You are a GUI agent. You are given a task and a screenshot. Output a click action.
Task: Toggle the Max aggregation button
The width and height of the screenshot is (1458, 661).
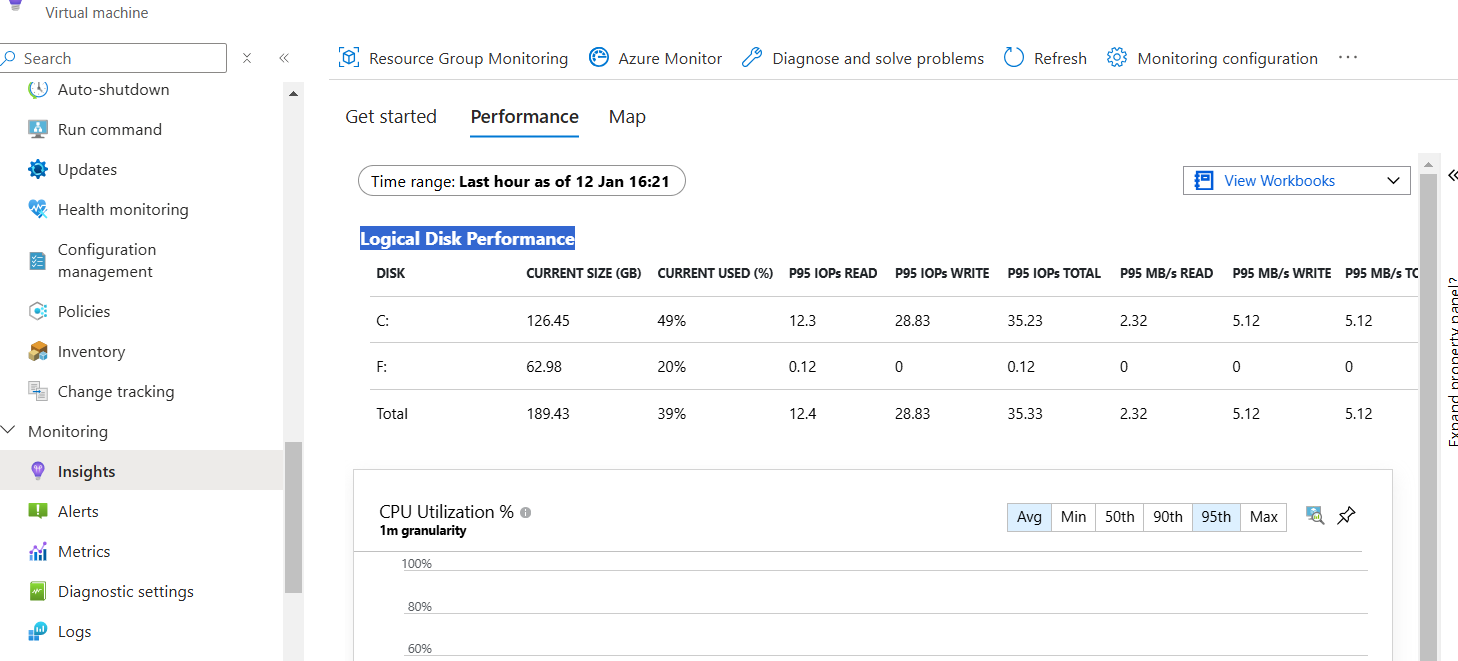point(1264,517)
